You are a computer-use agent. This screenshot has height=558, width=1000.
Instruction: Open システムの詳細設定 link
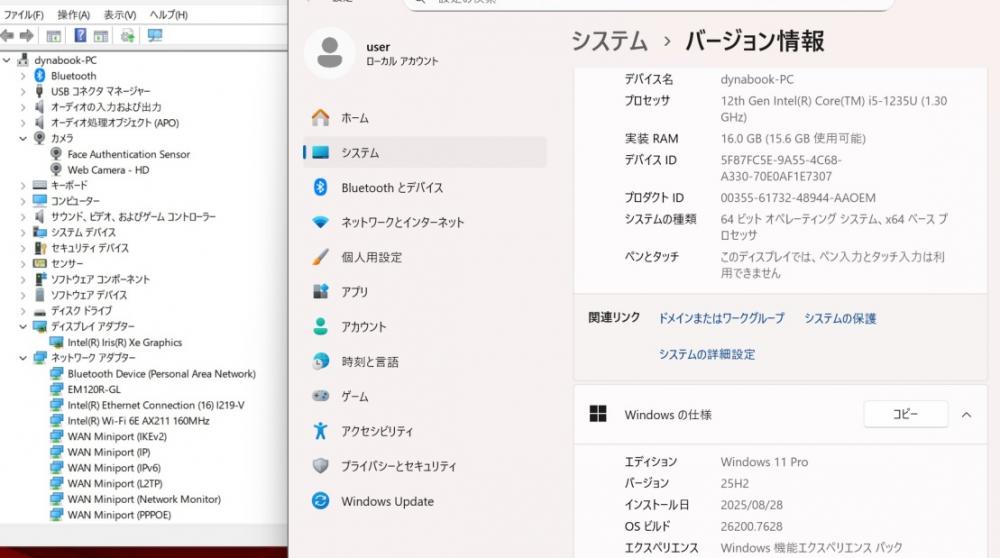coord(707,355)
